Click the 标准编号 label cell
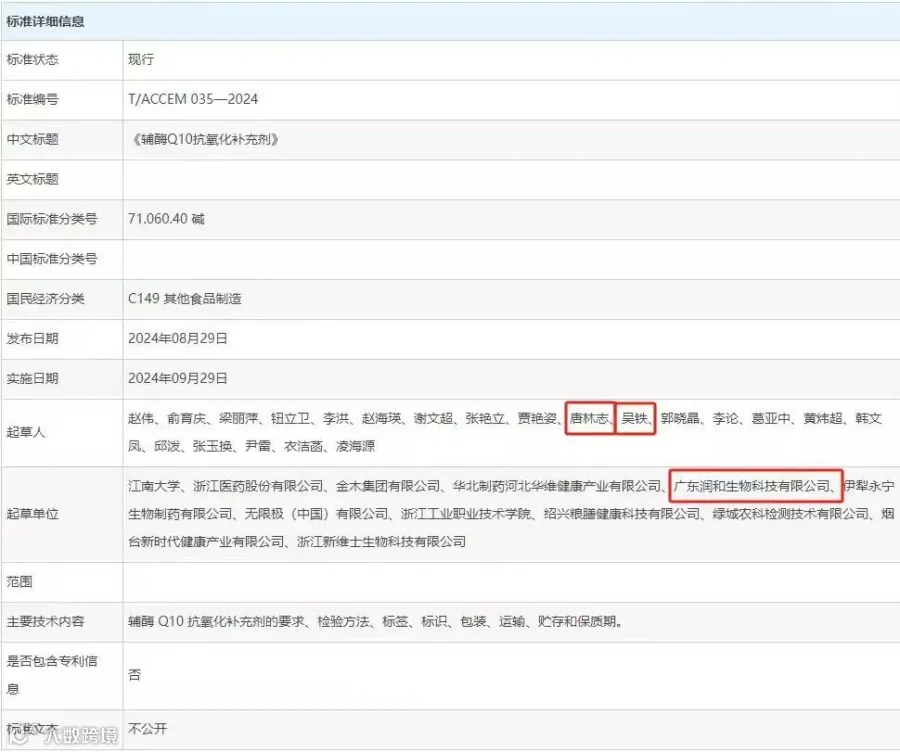The image size is (900, 752). click(32, 99)
